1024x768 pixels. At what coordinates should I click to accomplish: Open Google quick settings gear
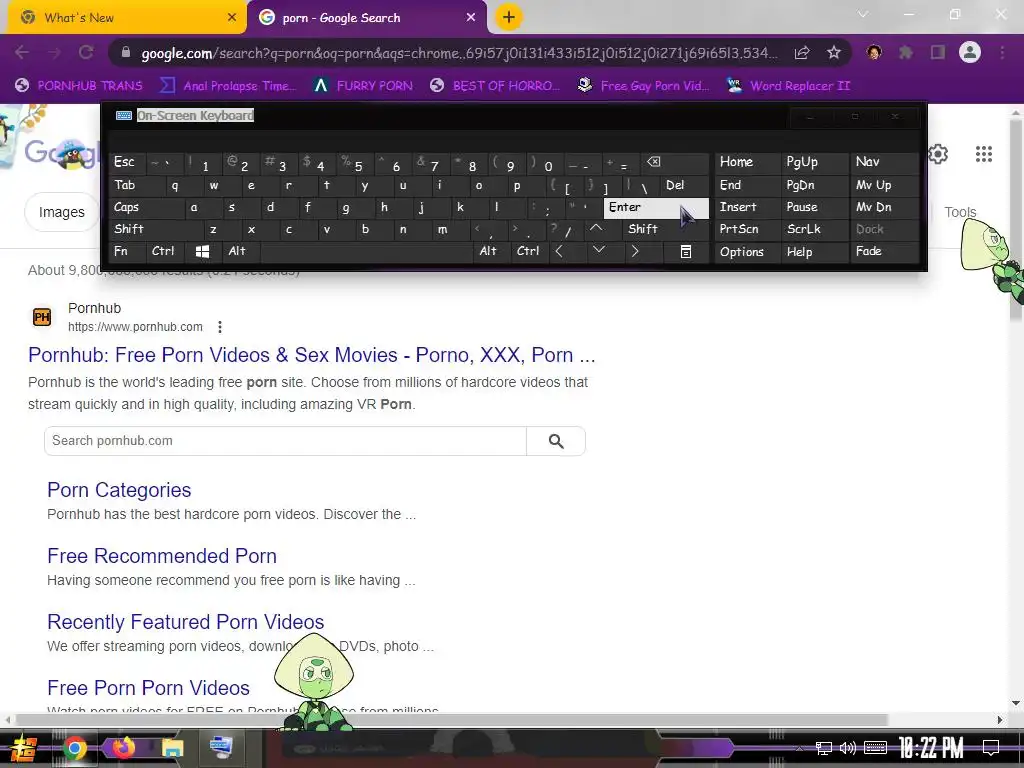click(x=938, y=154)
